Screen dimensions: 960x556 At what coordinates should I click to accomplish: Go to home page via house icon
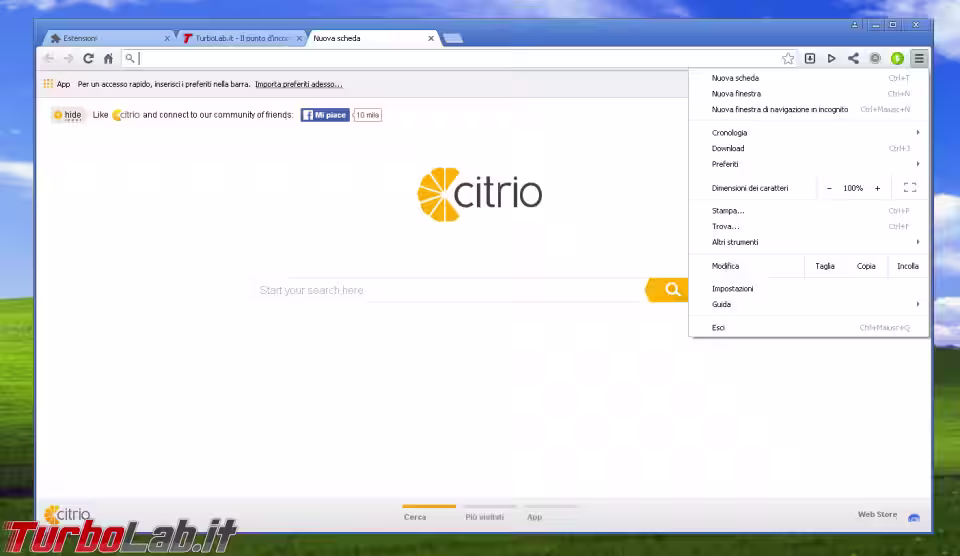[108, 58]
